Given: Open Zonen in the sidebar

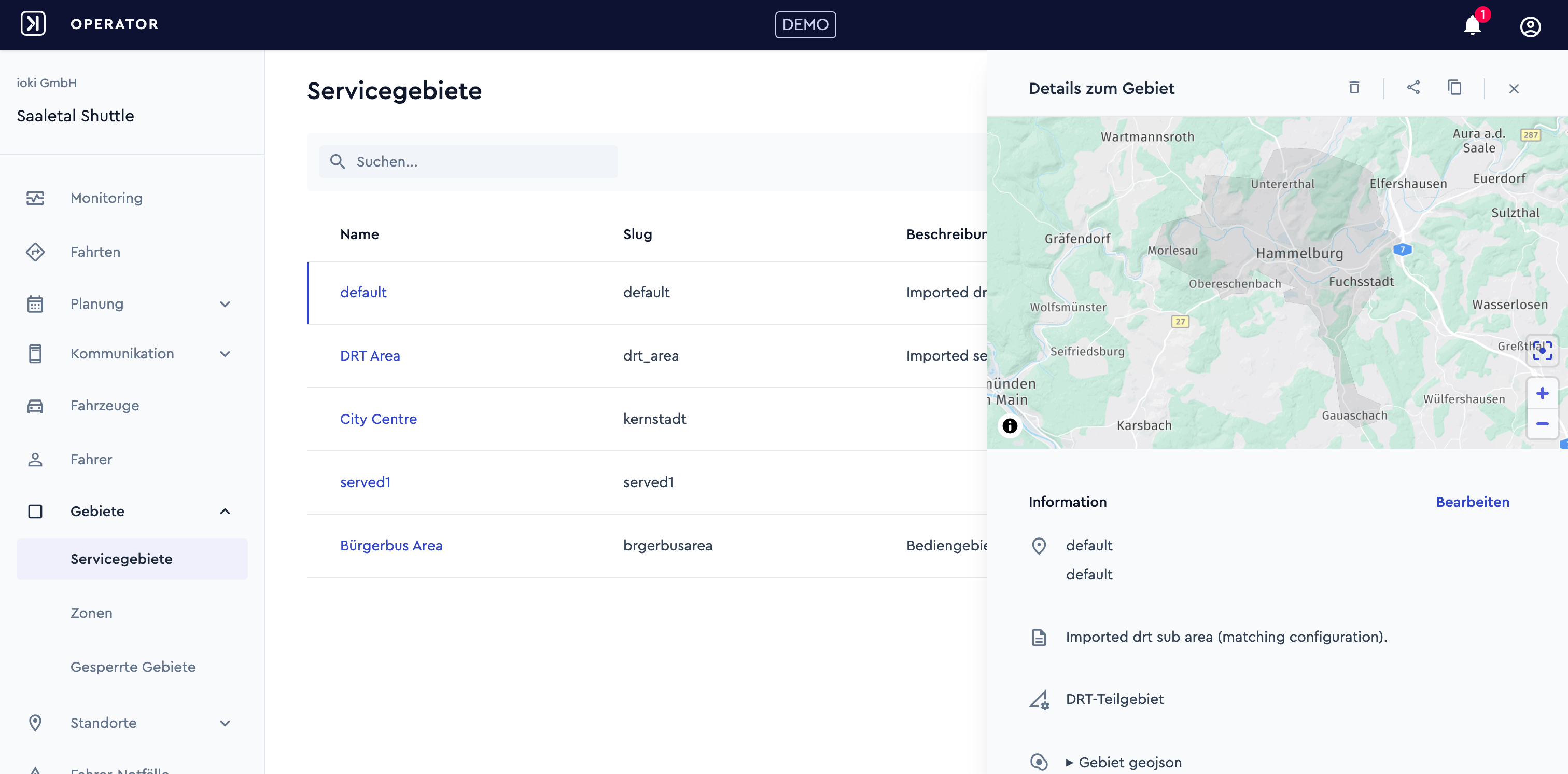Looking at the screenshot, I should (x=91, y=613).
